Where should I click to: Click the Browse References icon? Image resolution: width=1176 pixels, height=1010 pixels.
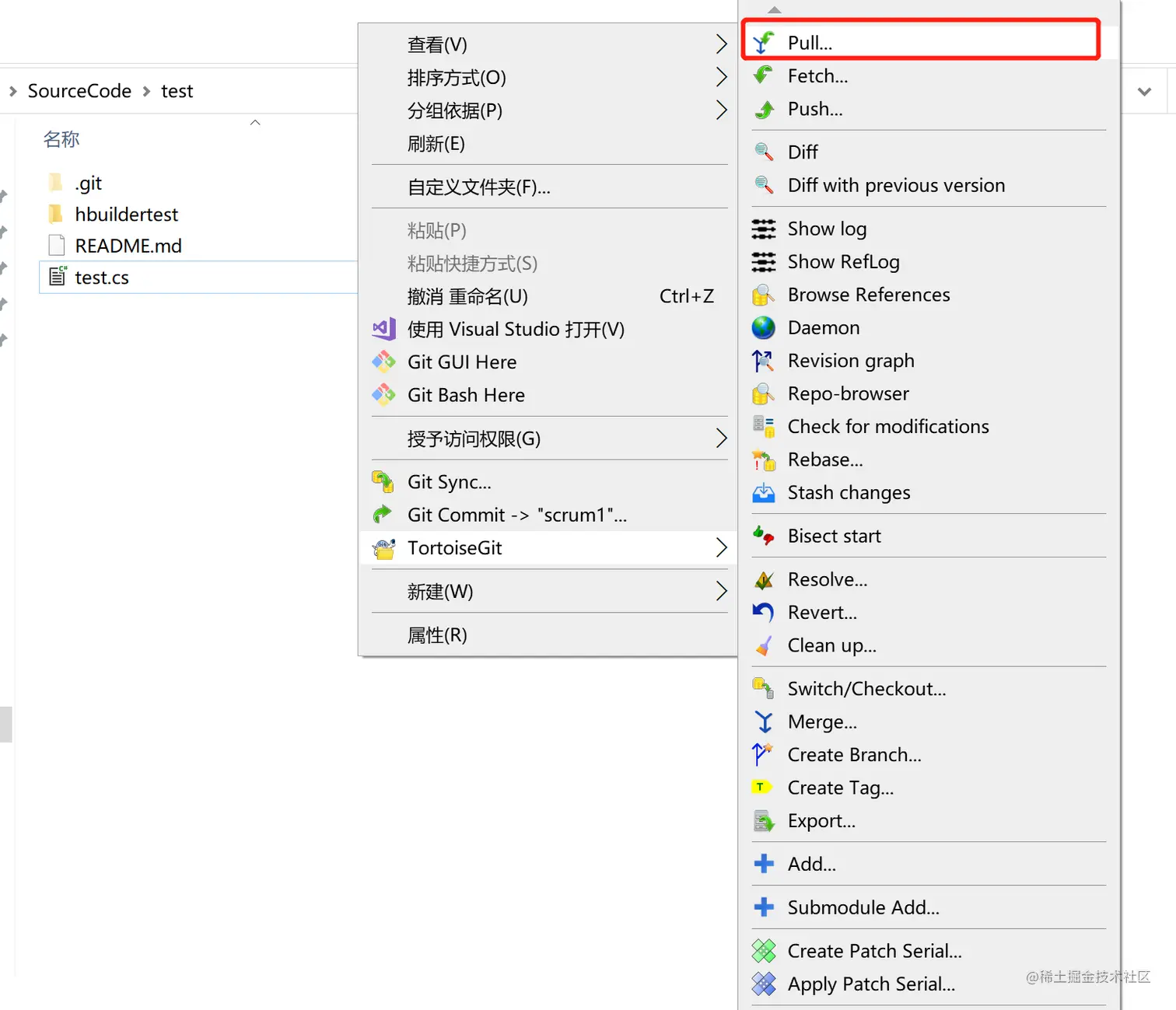pyautogui.click(x=764, y=295)
